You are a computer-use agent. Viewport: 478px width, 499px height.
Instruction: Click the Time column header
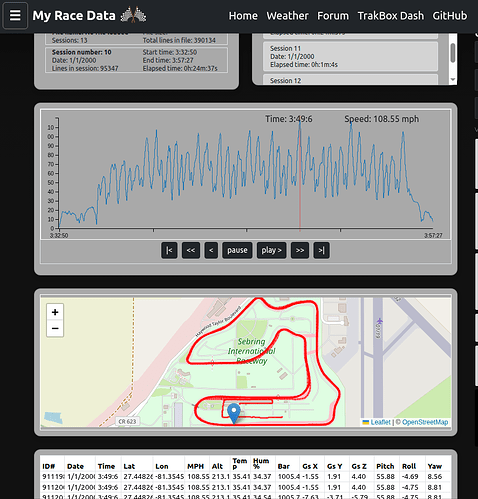point(106,466)
